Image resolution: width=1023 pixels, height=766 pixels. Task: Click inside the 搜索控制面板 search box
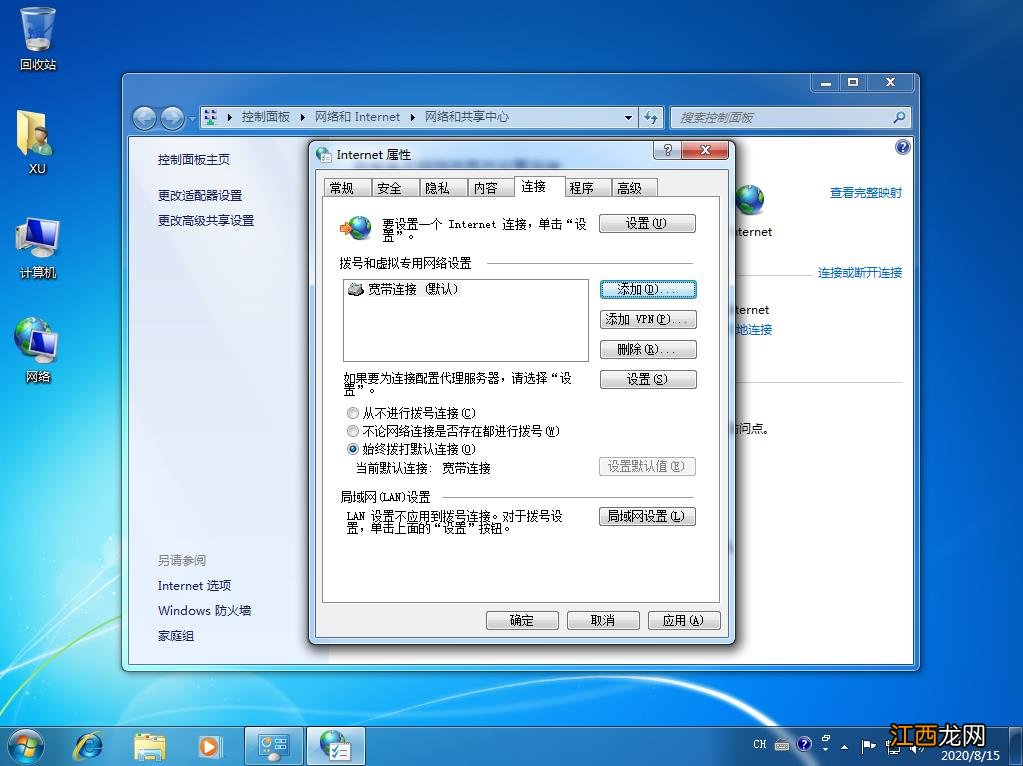(x=790, y=117)
